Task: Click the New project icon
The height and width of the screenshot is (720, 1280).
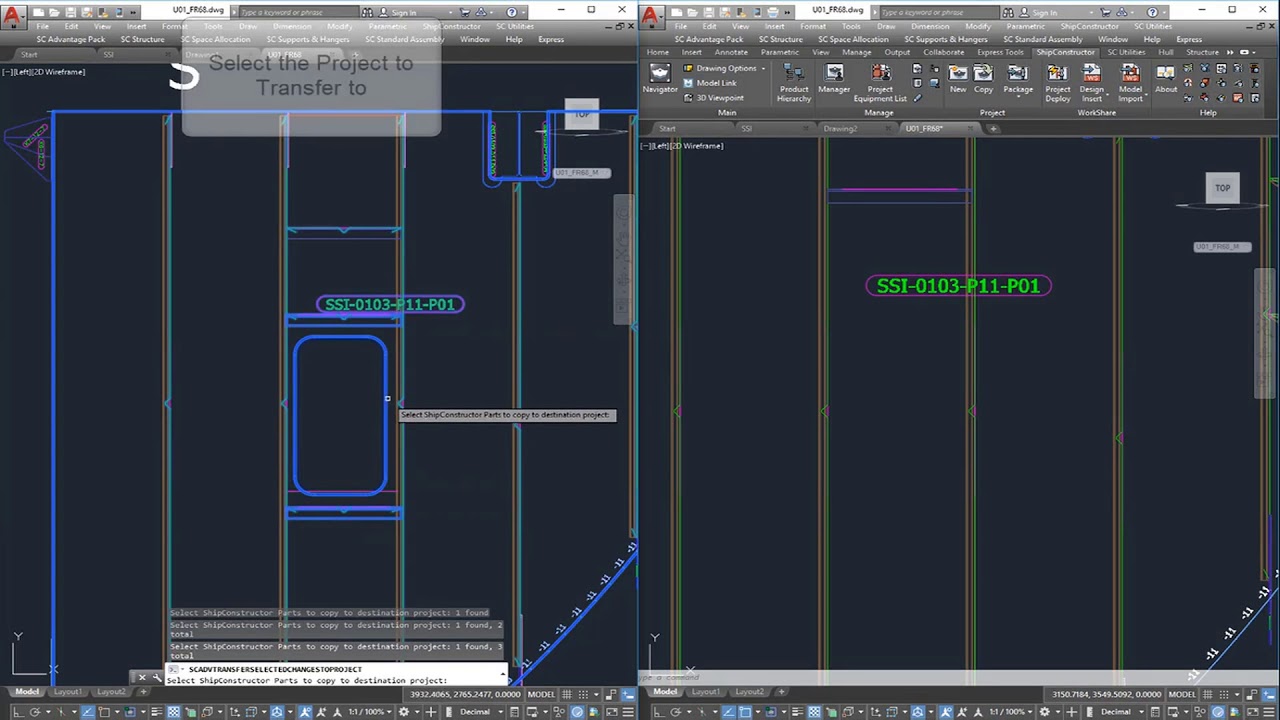Action: (958, 78)
